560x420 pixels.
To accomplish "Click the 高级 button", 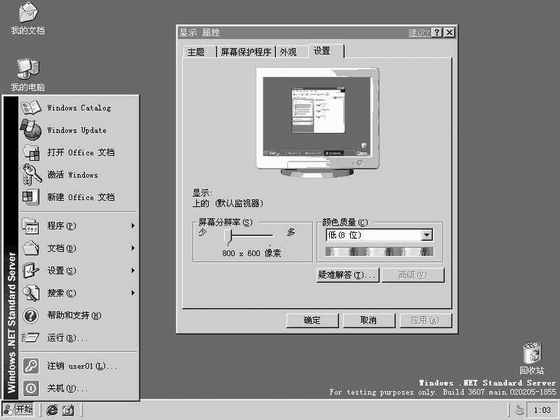I will pyautogui.click(x=413, y=275).
